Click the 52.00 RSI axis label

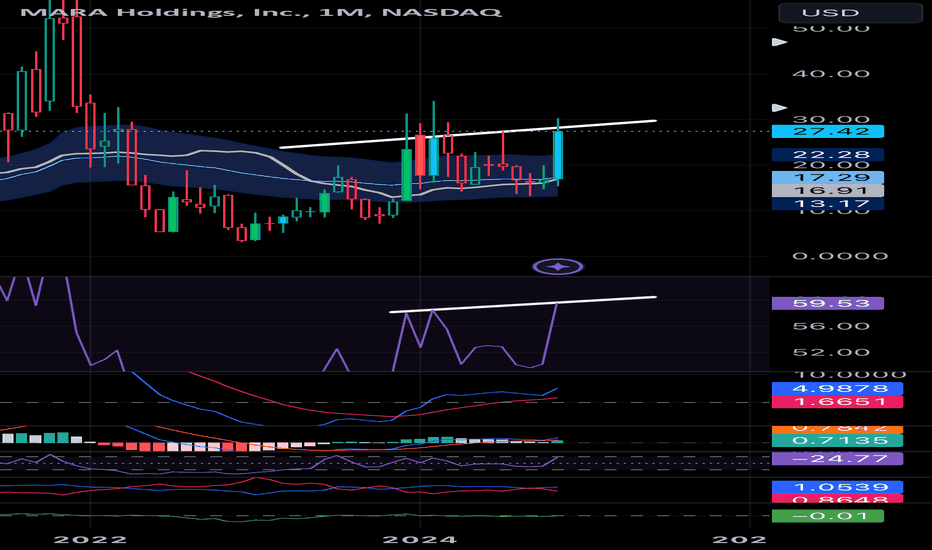(x=831, y=352)
